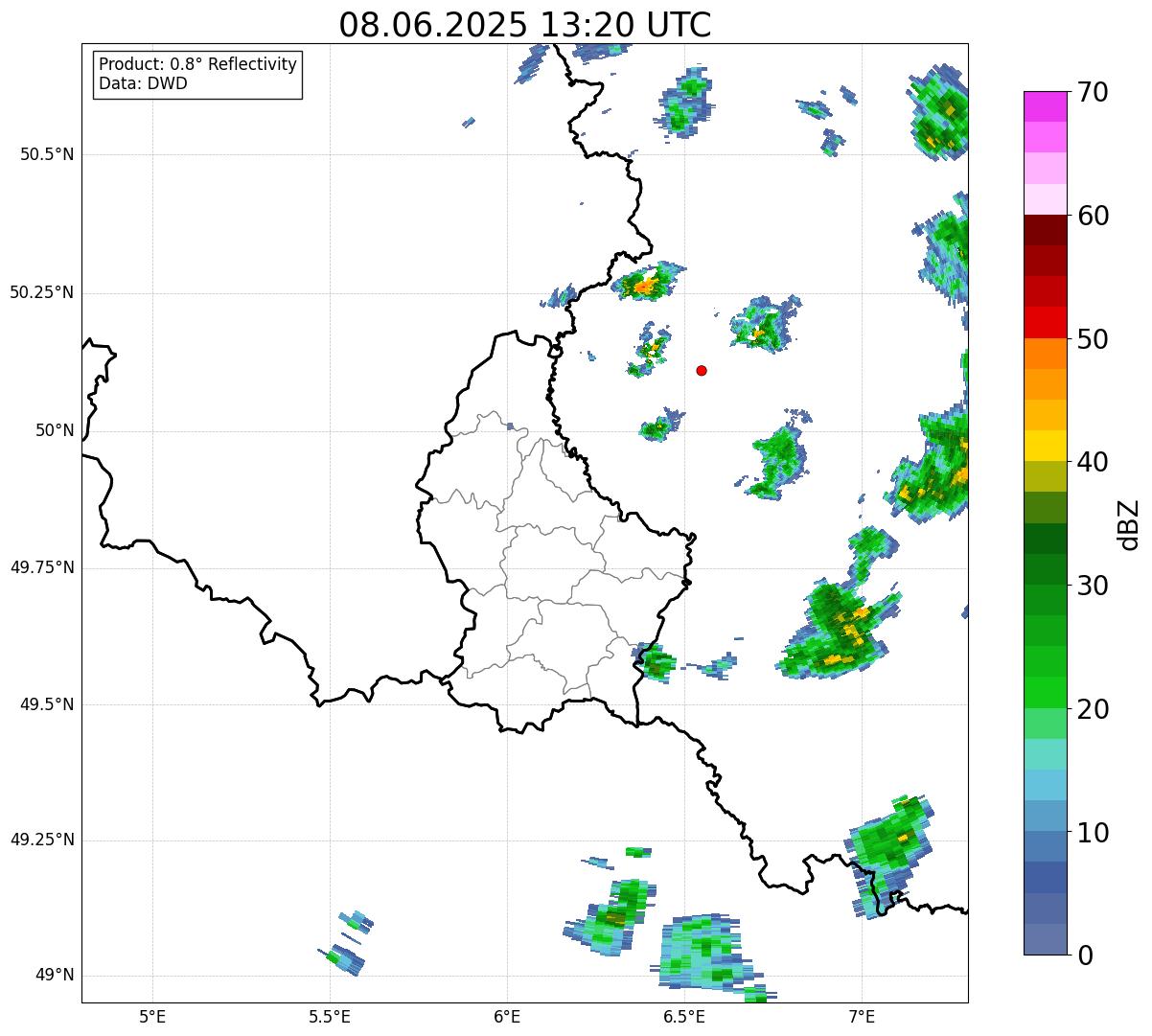
Task: Click the colorbar value 20
Action: click(1093, 709)
